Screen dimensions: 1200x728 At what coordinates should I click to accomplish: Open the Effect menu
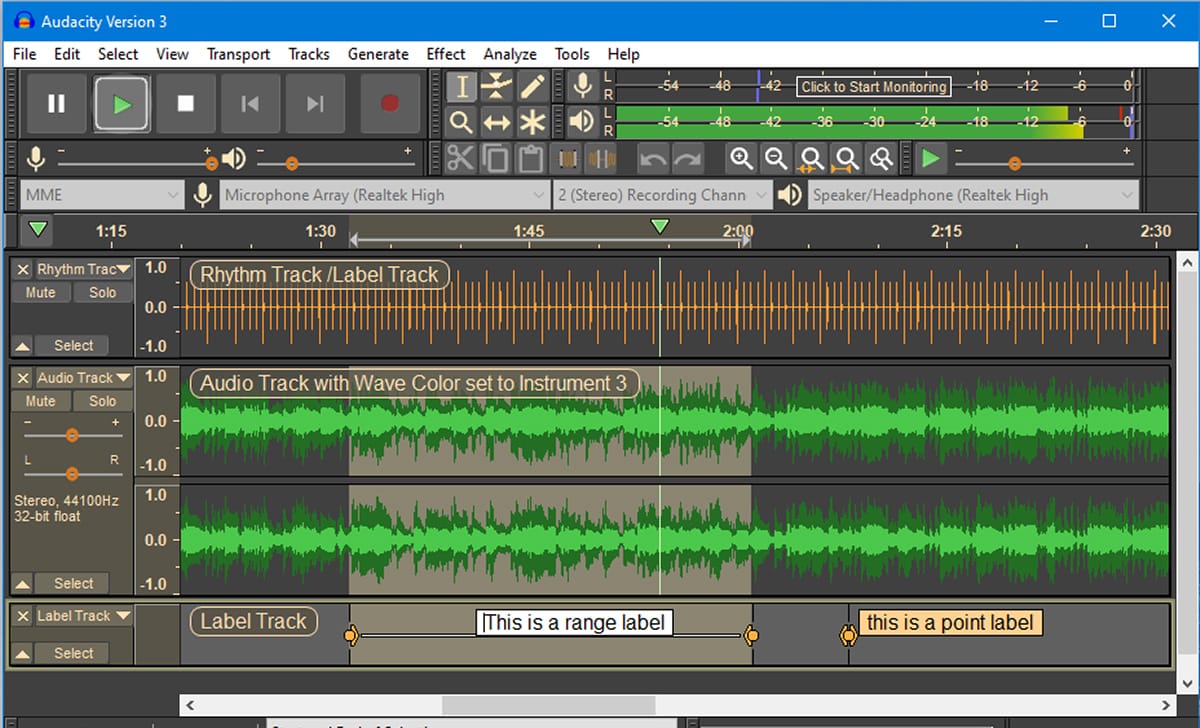click(445, 54)
